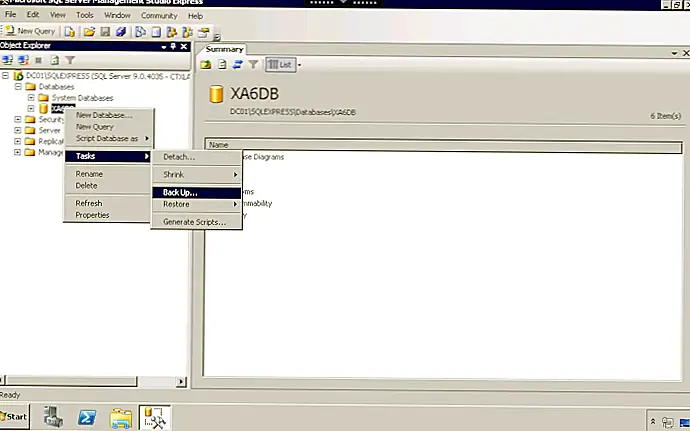The height and width of the screenshot is (431, 690).
Task: Open the toolbar options overflow arrow
Action: click(217, 37)
